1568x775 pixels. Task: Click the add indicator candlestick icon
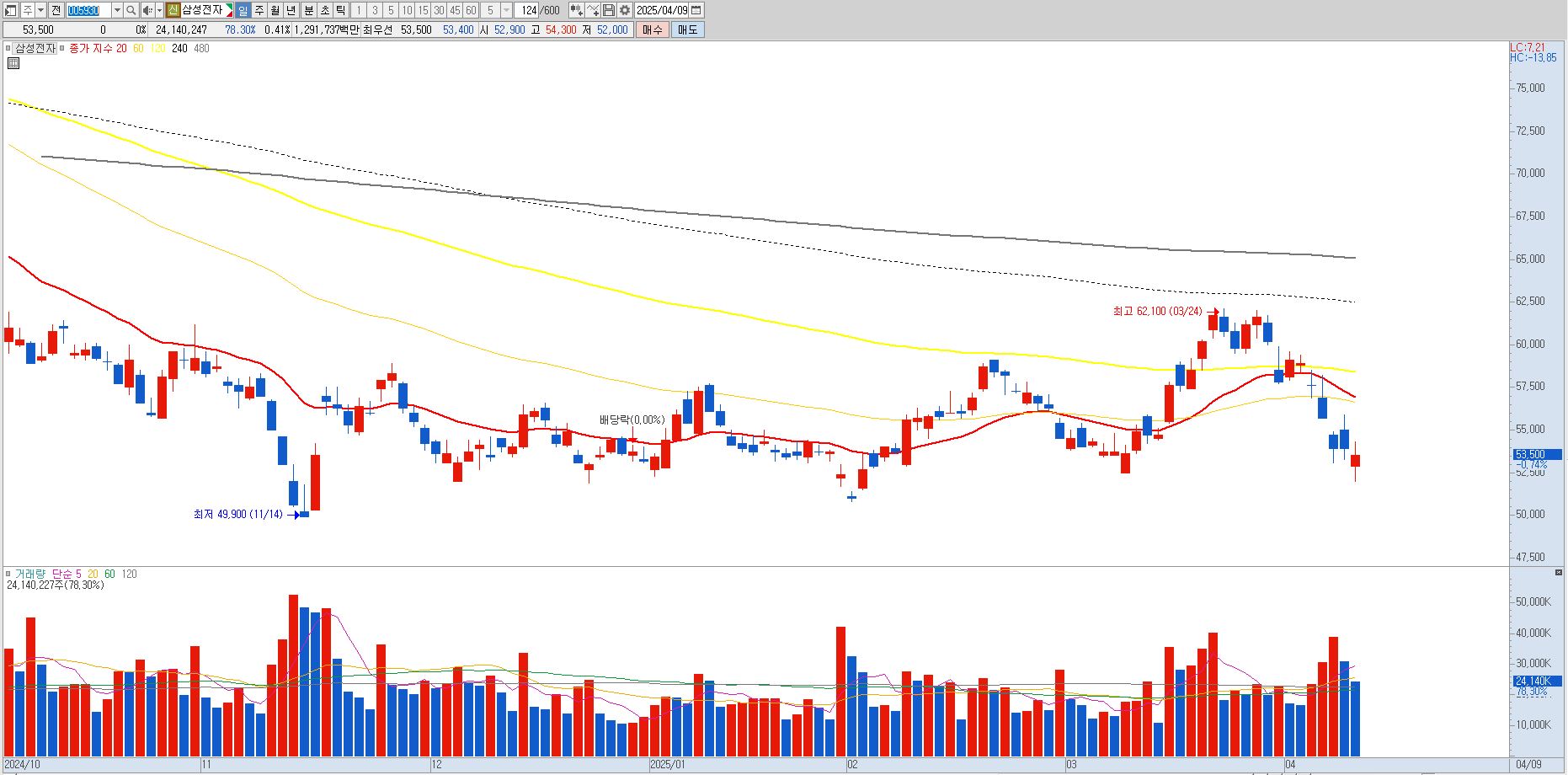577,10
